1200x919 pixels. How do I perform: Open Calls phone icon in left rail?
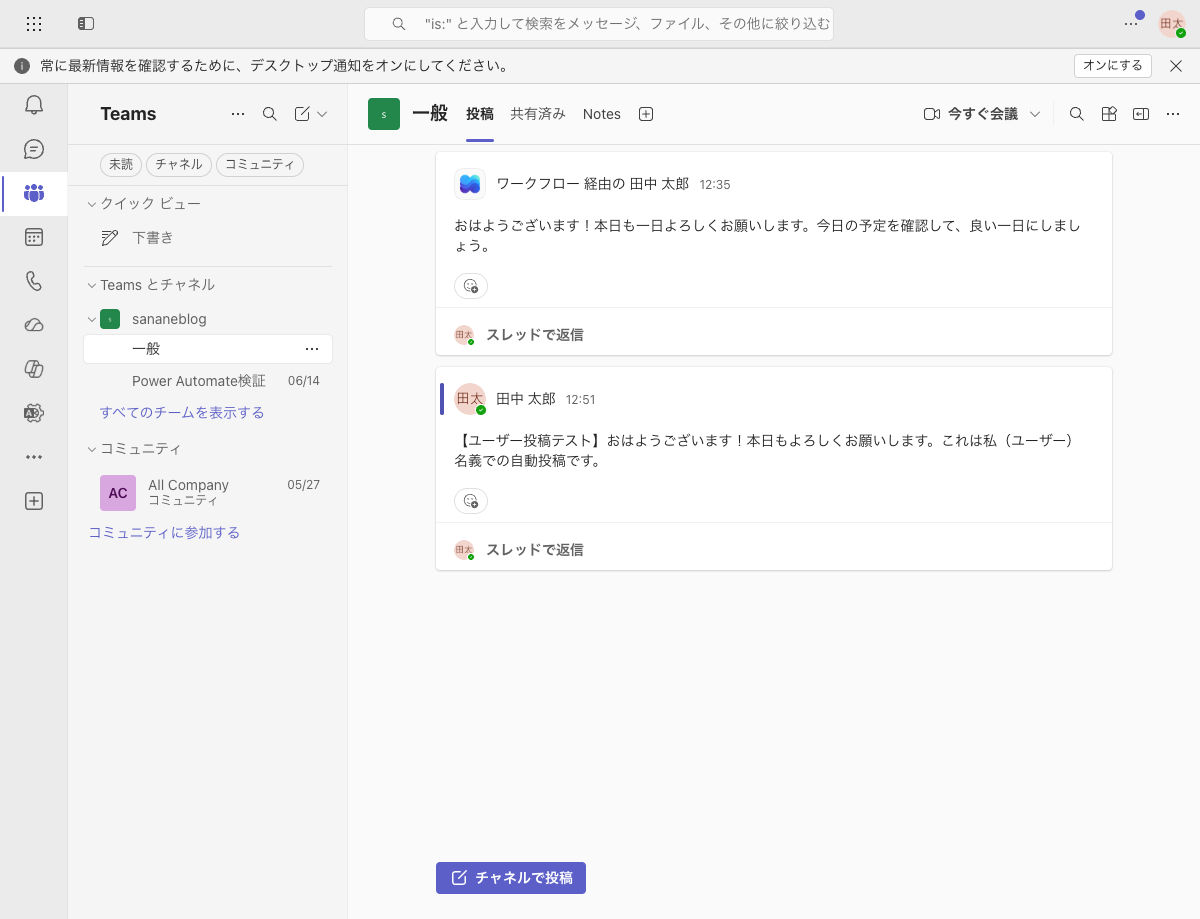pyautogui.click(x=34, y=281)
